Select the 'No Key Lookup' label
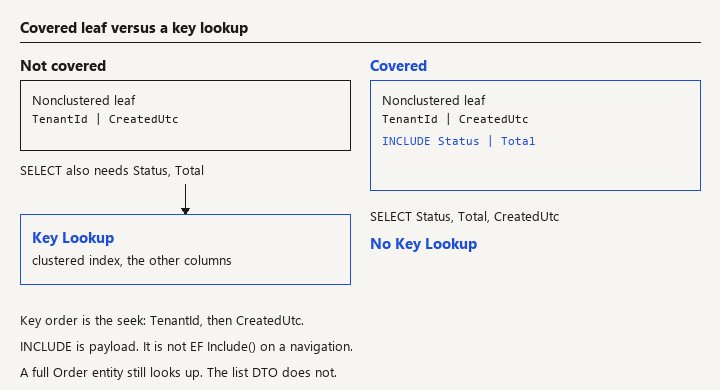Screen dimensions: 720x390 click(423, 244)
